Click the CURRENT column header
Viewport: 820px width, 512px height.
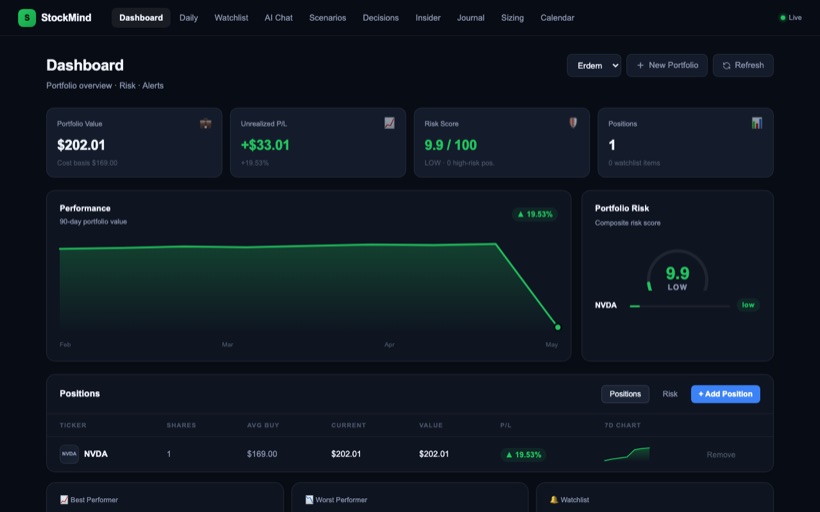(x=348, y=425)
